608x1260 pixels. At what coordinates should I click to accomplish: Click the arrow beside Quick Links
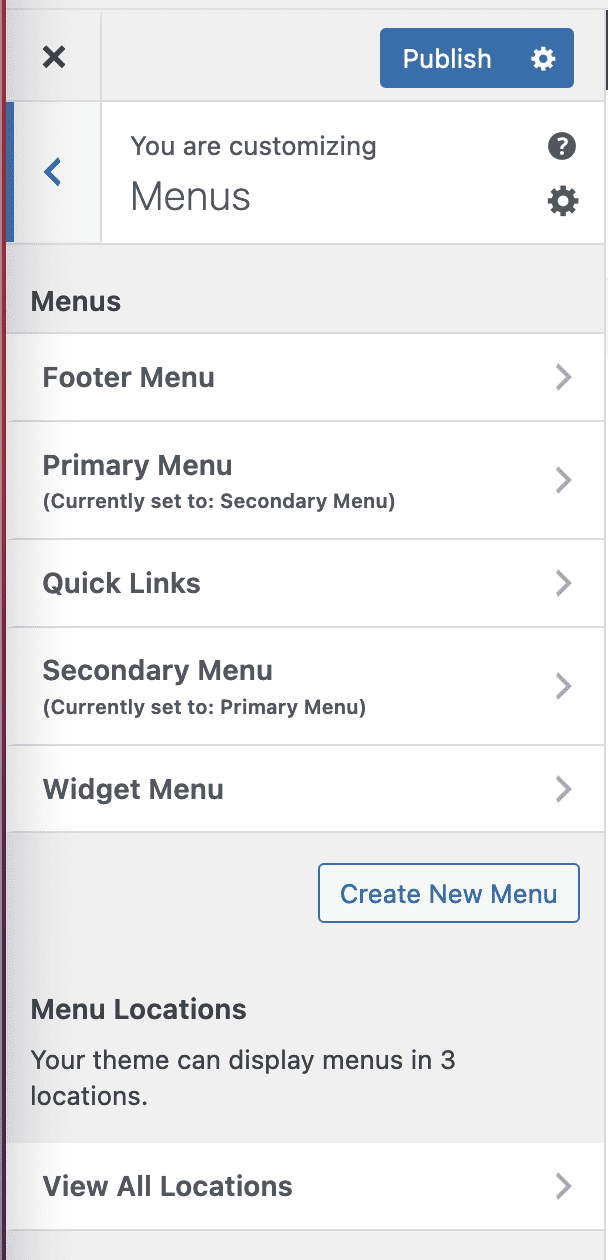(x=564, y=583)
